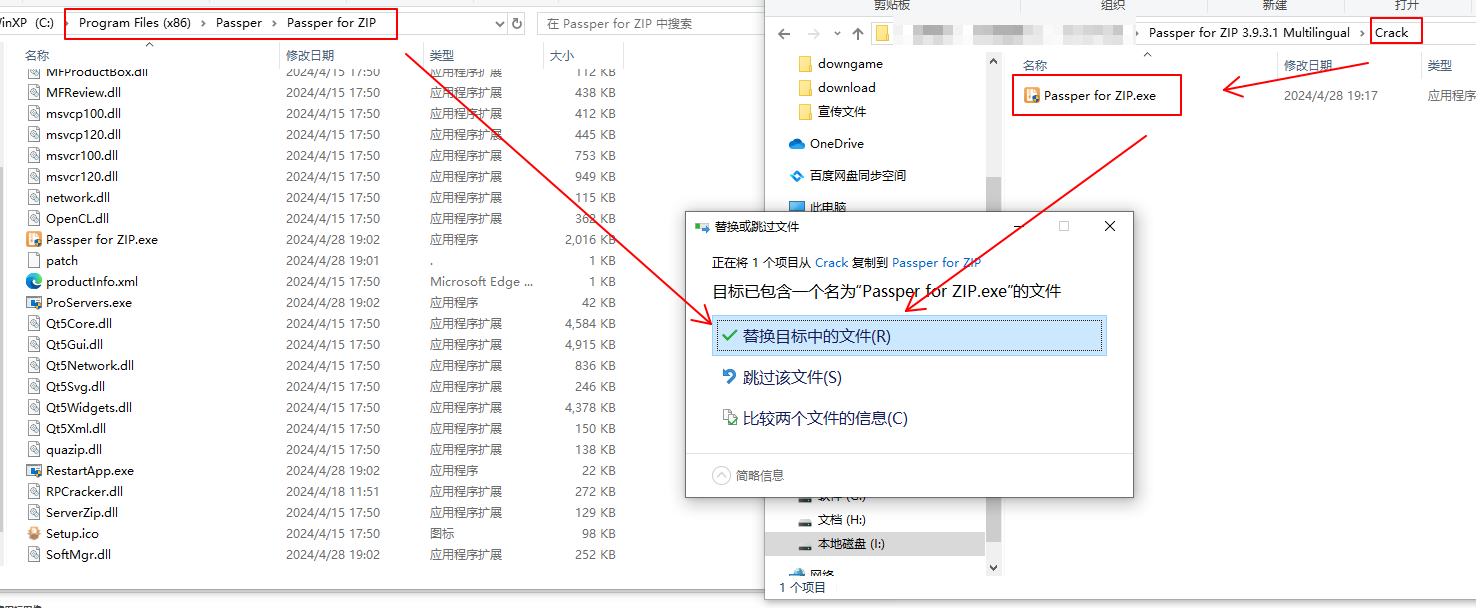The width and height of the screenshot is (1476, 608).
Task: Collapse details with 简略信息 chevron
Action: (x=721, y=476)
